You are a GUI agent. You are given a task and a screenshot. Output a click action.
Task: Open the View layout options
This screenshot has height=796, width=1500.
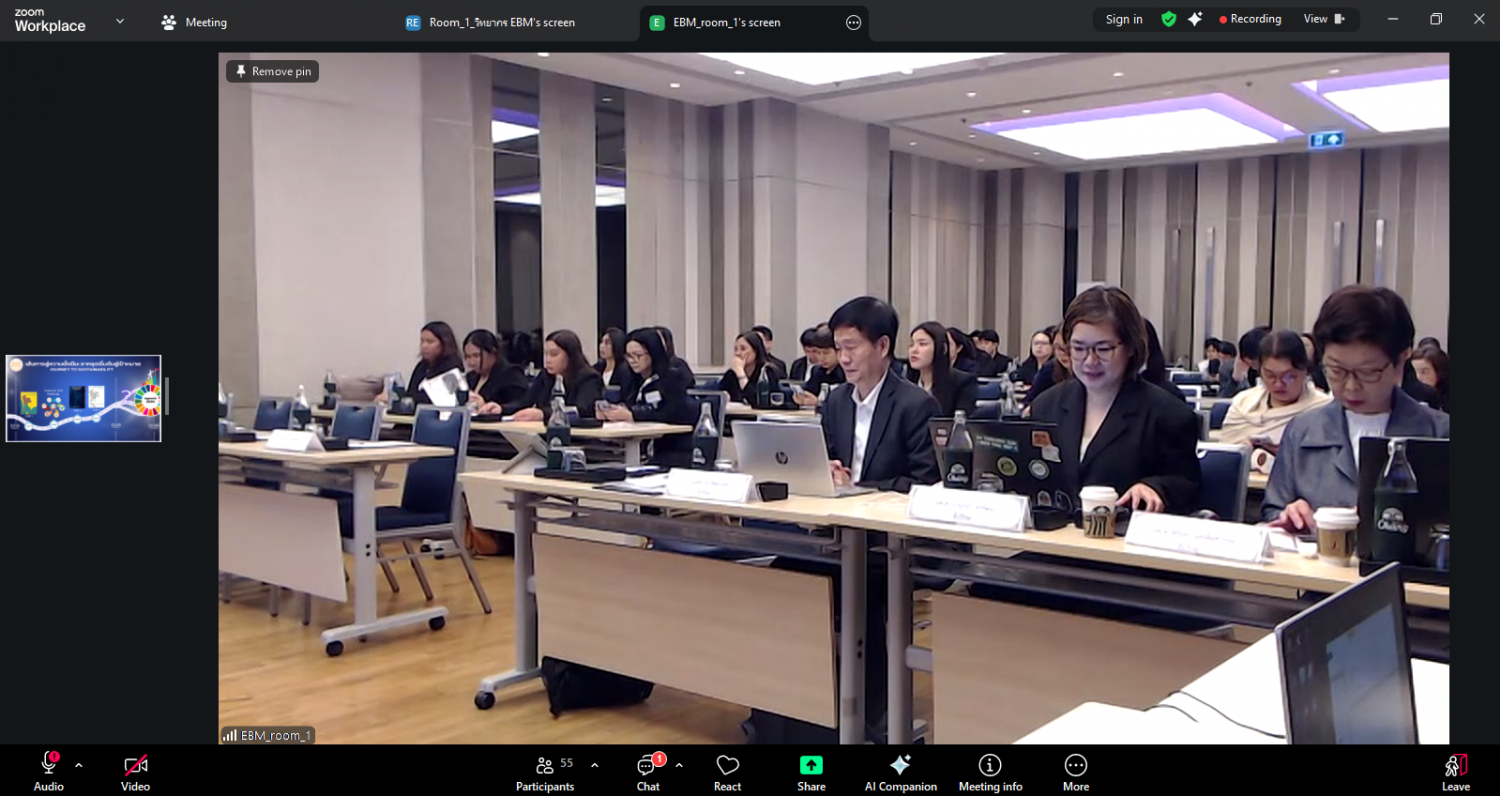click(1324, 19)
